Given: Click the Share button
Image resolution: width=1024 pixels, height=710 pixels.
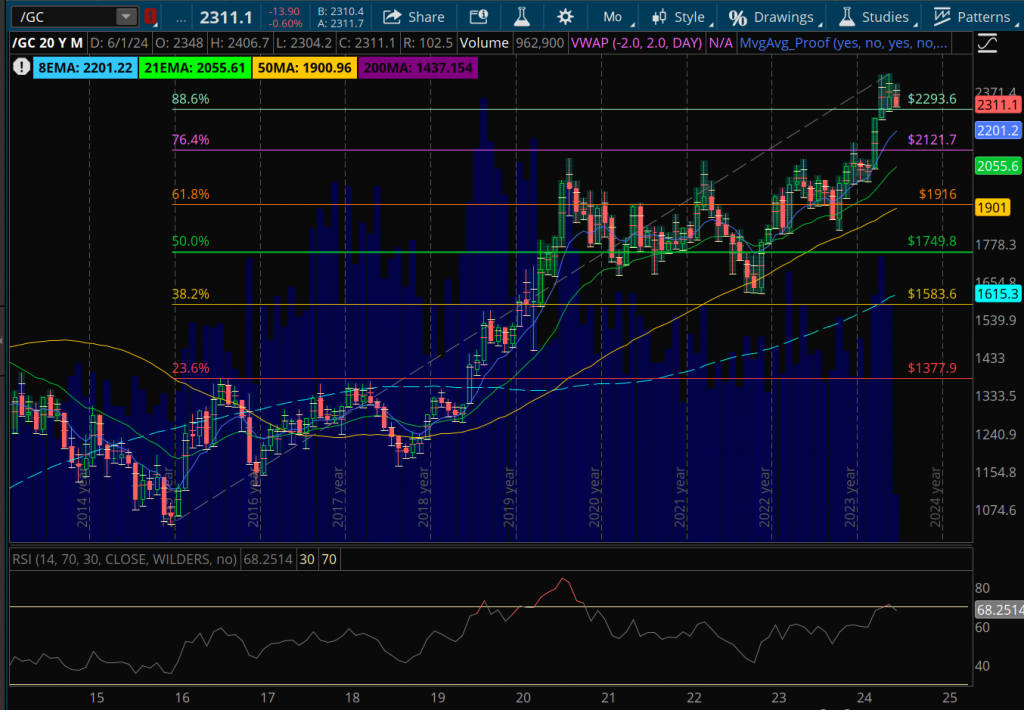Looking at the screenshot, I should pyautogui.click(x=413, y=17).
